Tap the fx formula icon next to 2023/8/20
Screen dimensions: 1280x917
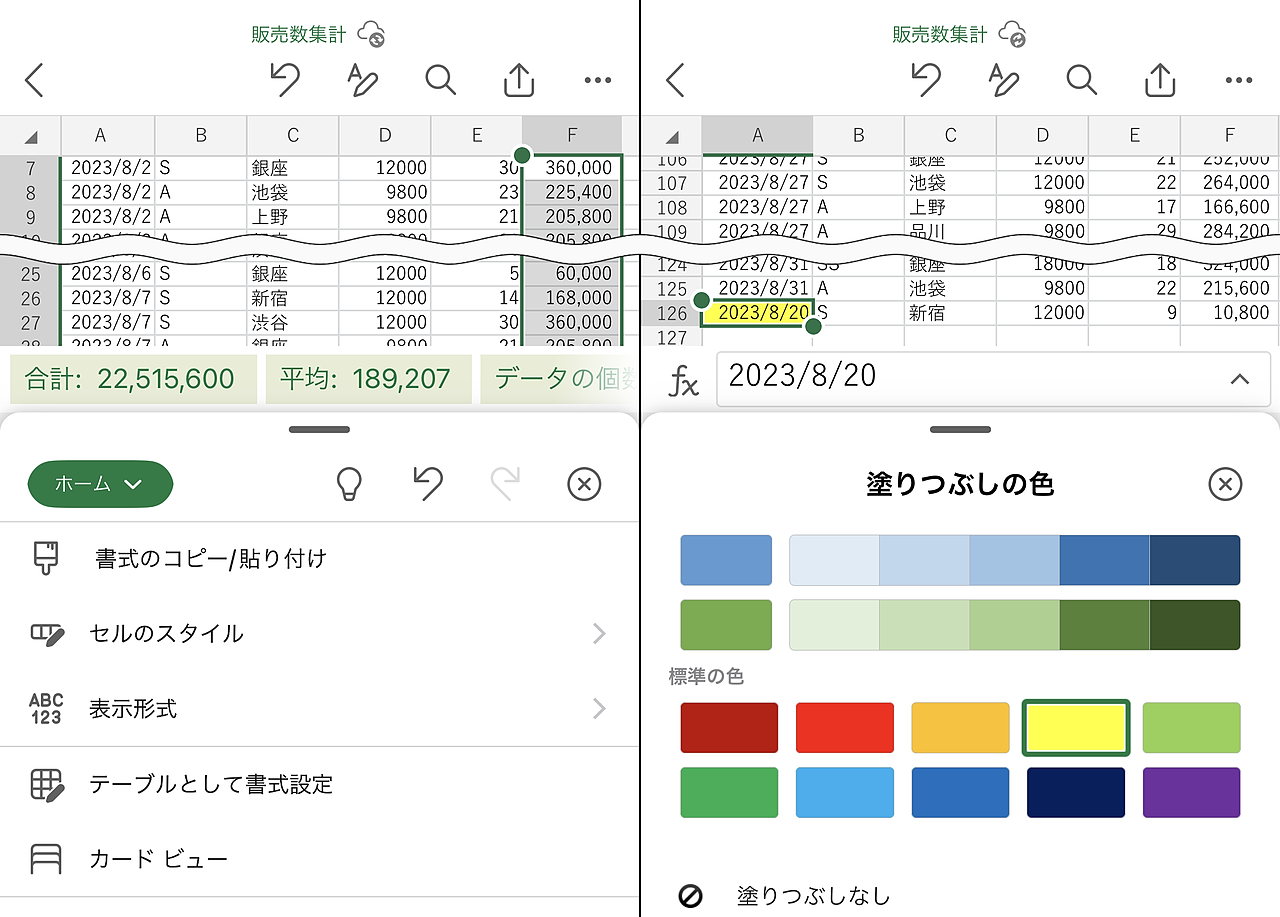684,380
